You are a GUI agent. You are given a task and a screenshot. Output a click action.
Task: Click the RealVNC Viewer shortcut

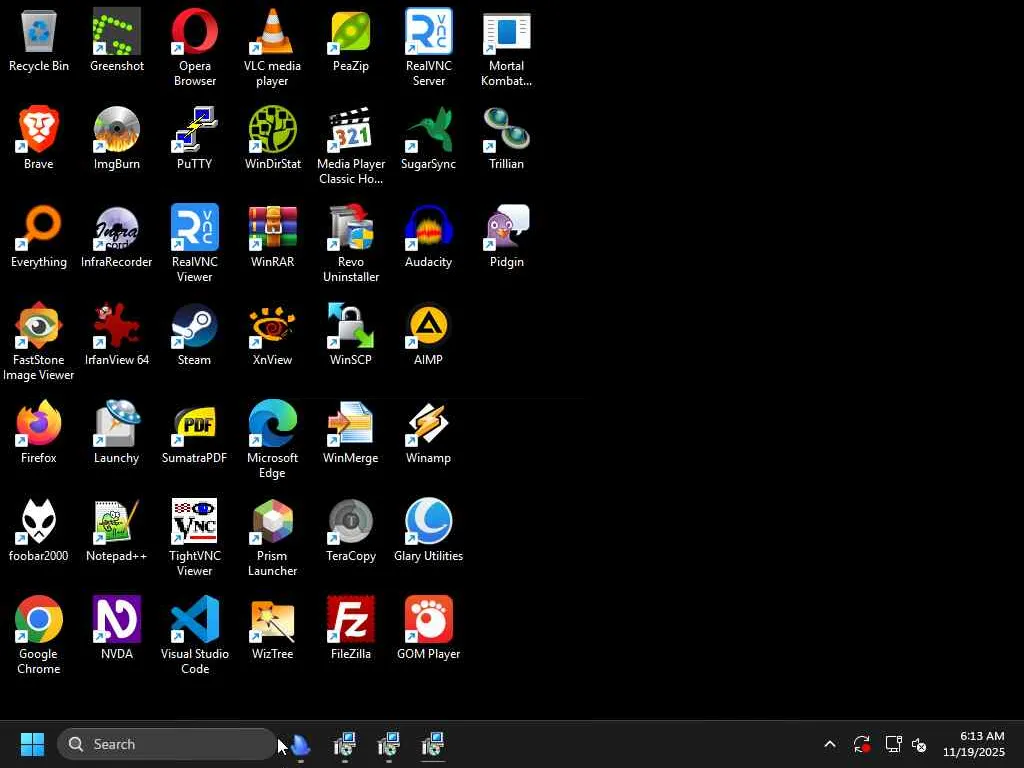pyautogui.click(x=195, y=244)
